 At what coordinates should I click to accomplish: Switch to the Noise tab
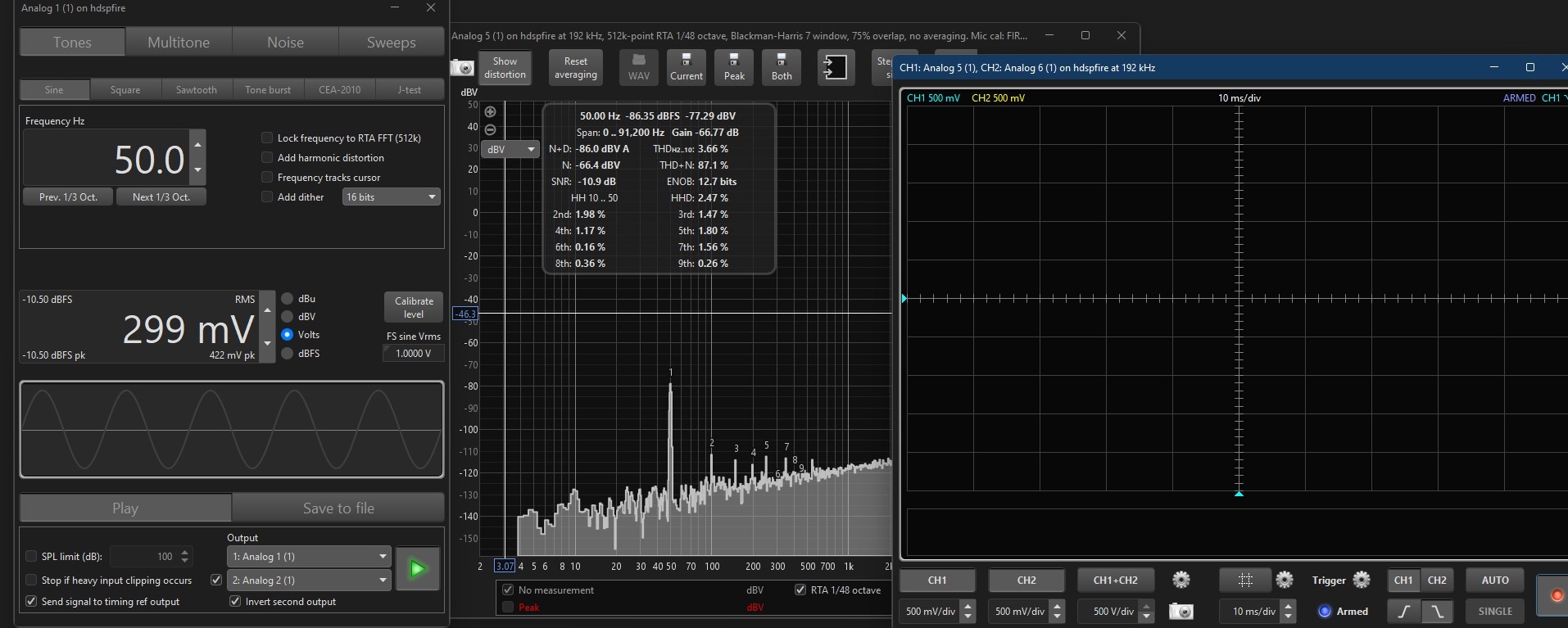point(285,43)
